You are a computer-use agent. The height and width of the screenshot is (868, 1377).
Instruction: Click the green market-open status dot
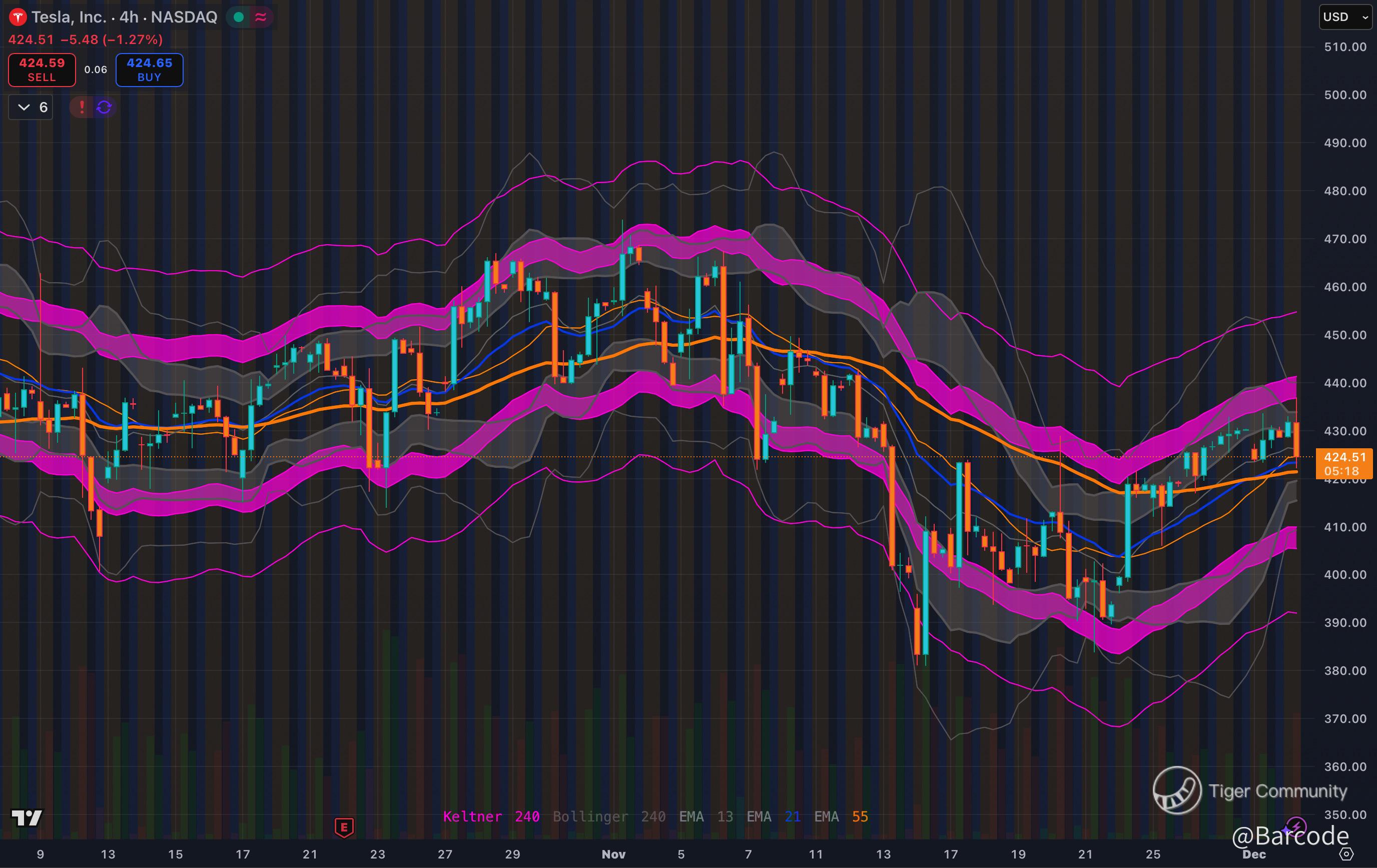pos(239,18)
